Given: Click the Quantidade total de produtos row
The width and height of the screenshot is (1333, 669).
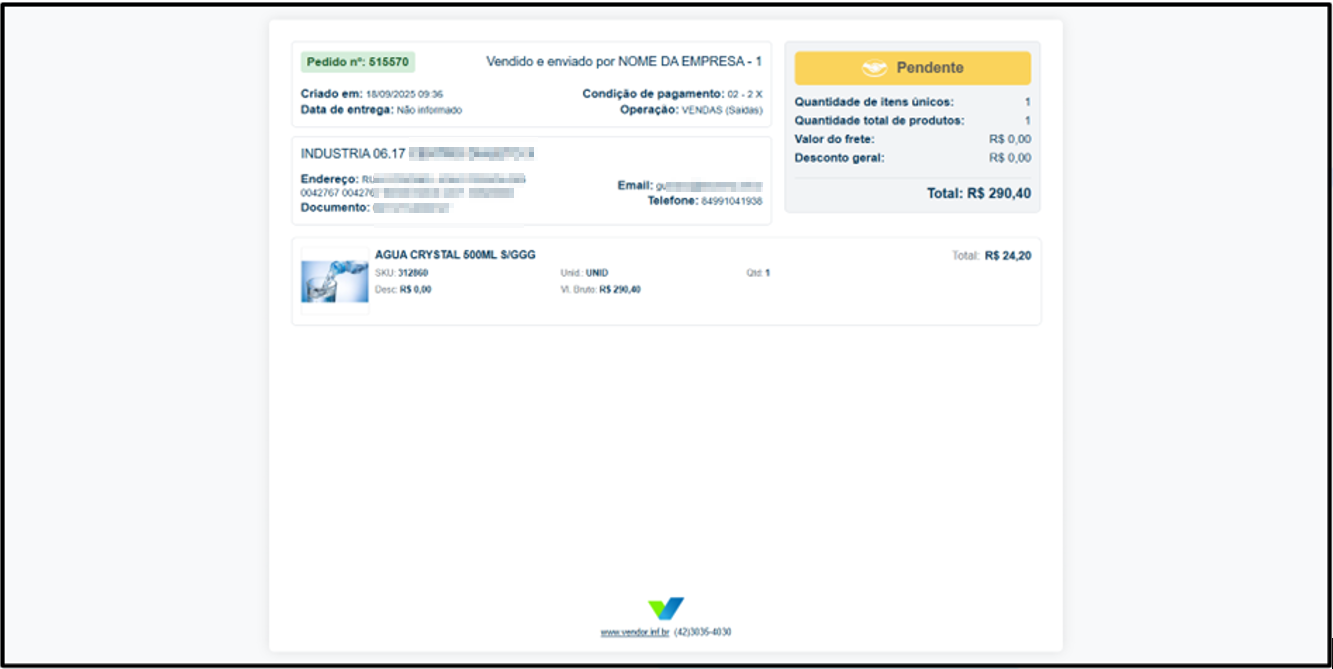Looking at the screenshot, I should (x=912, y=121).
